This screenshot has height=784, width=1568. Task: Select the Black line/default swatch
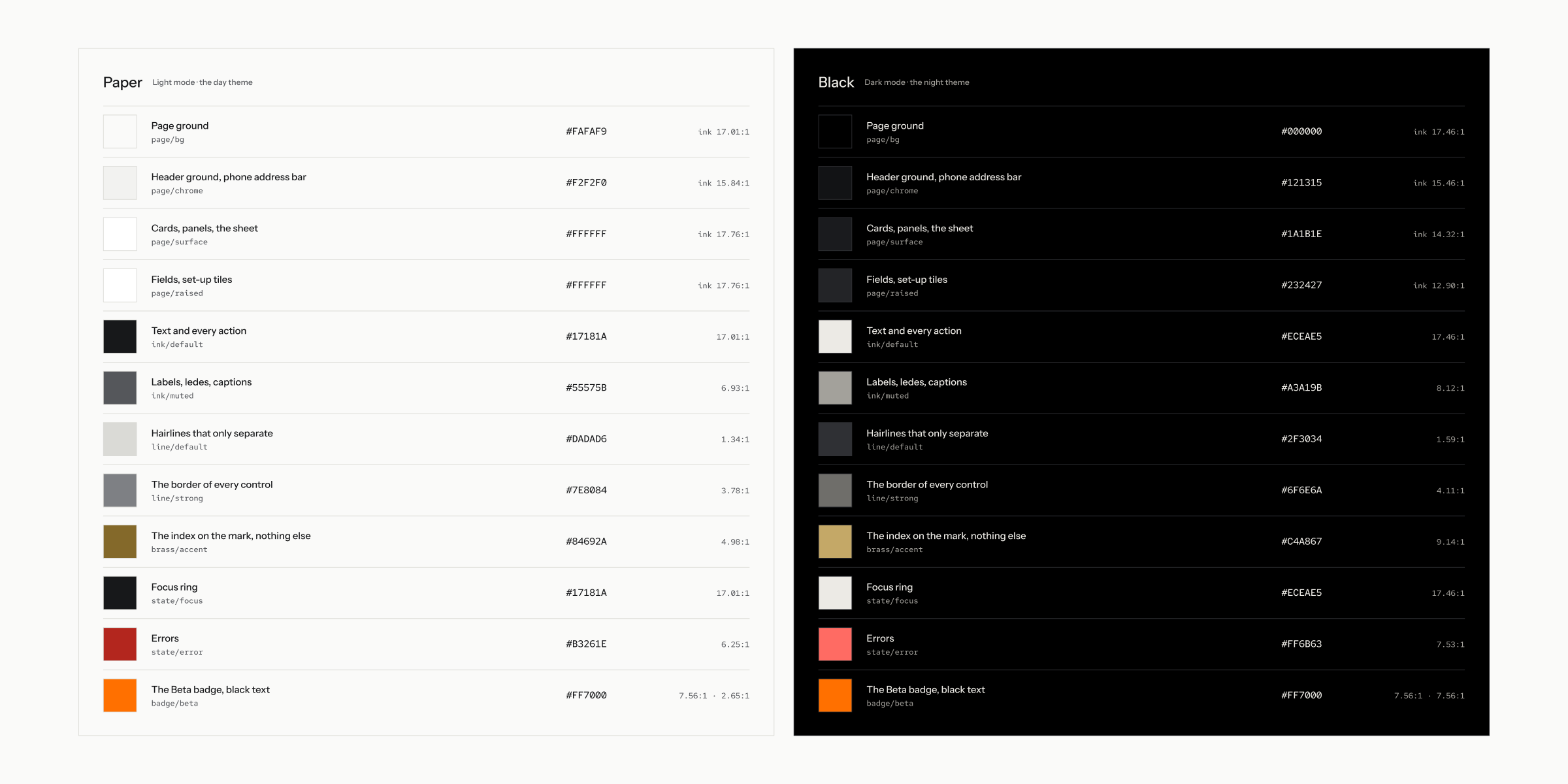click(x=835, y=439)
